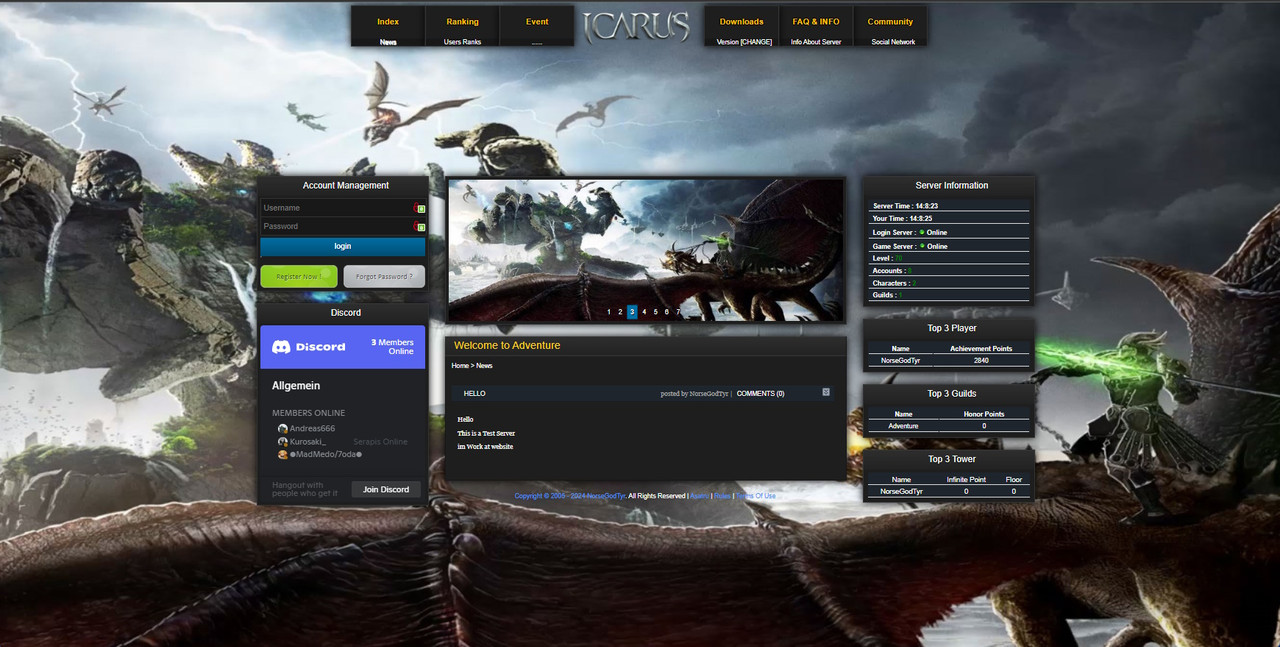
Task: Click posted by NorseGodTyr text
Action: [694, 394]
